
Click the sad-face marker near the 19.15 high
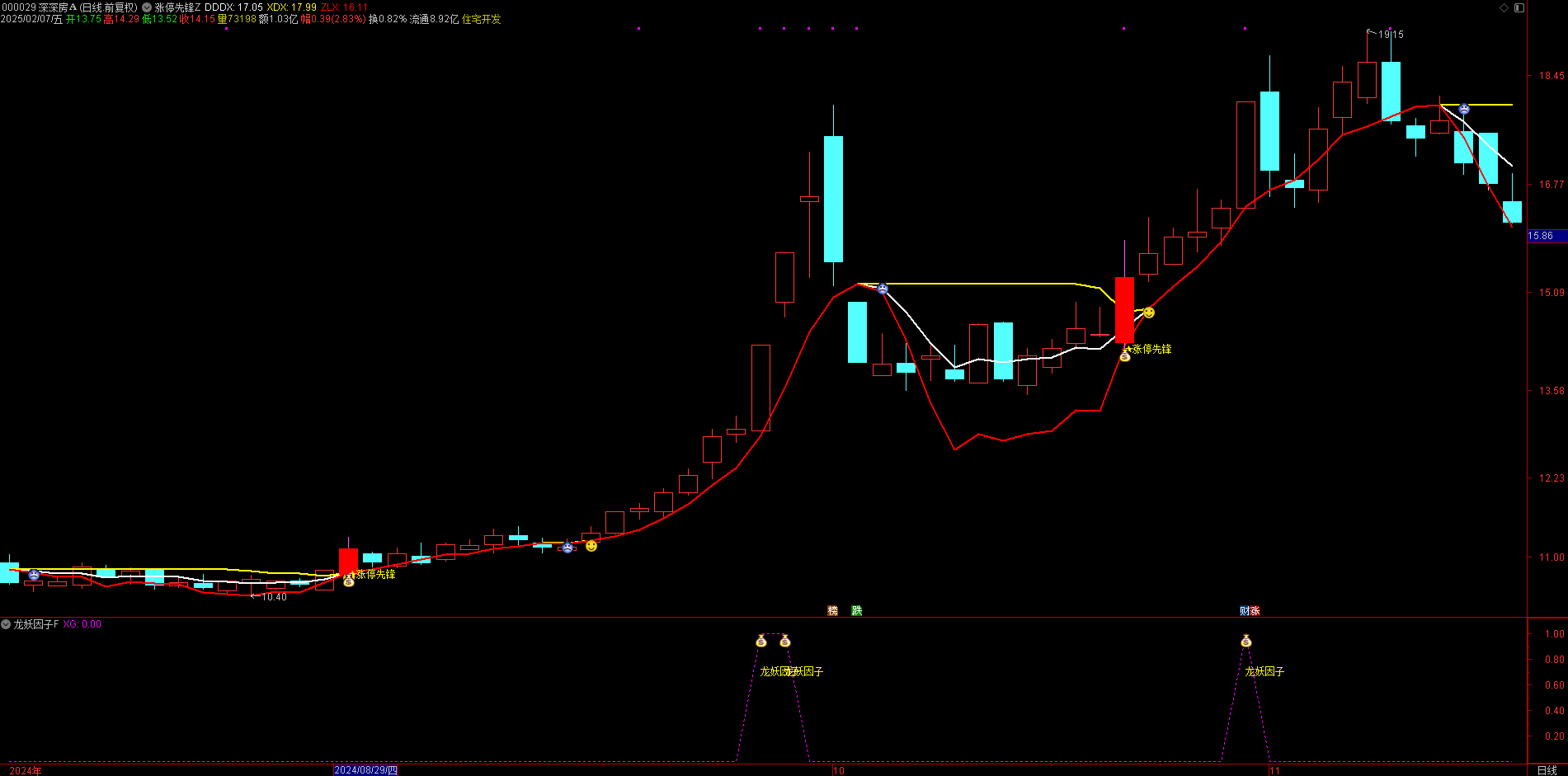click(x=1464, y=109)
